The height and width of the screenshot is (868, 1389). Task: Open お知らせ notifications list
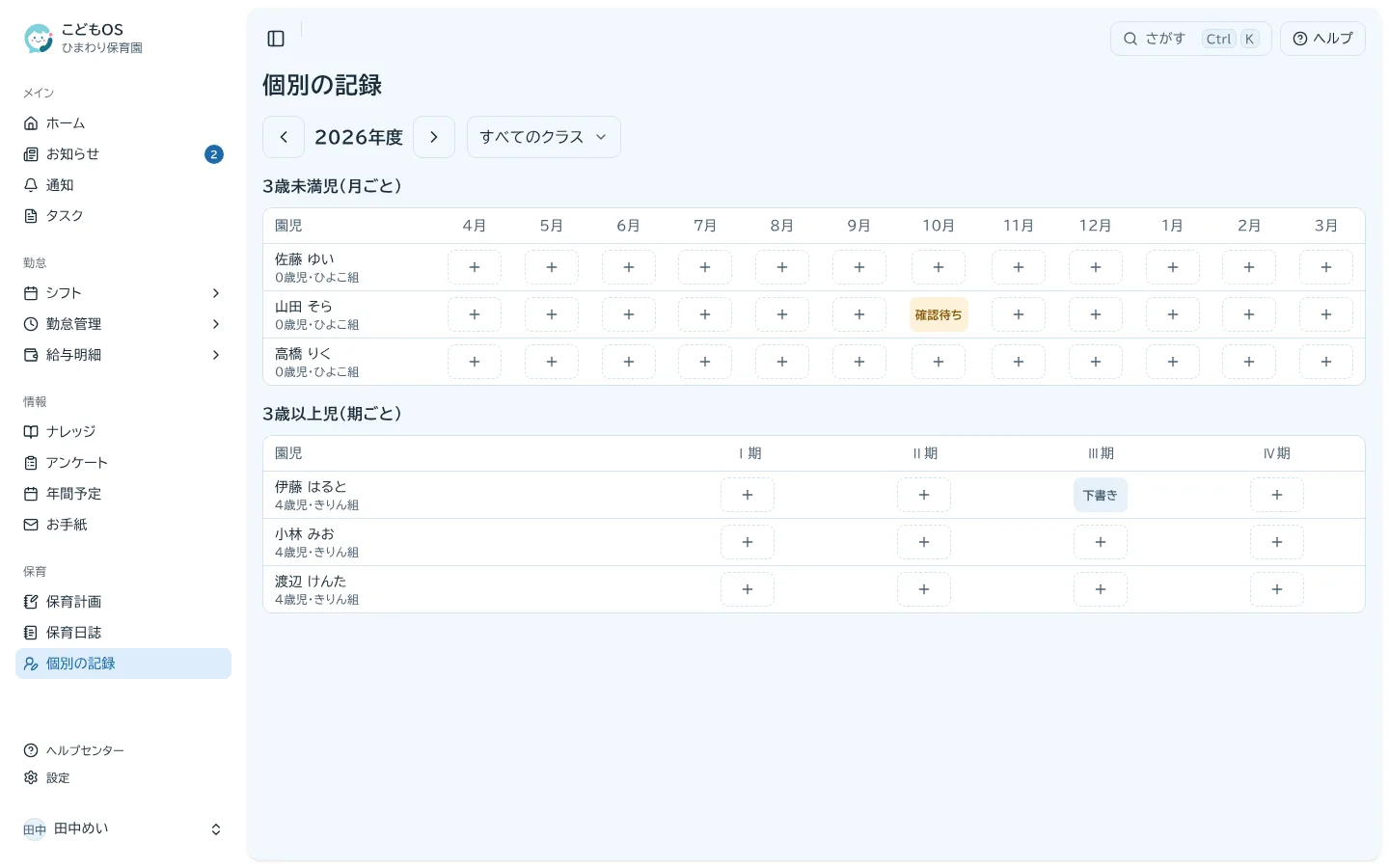click(x=123, y=154)
